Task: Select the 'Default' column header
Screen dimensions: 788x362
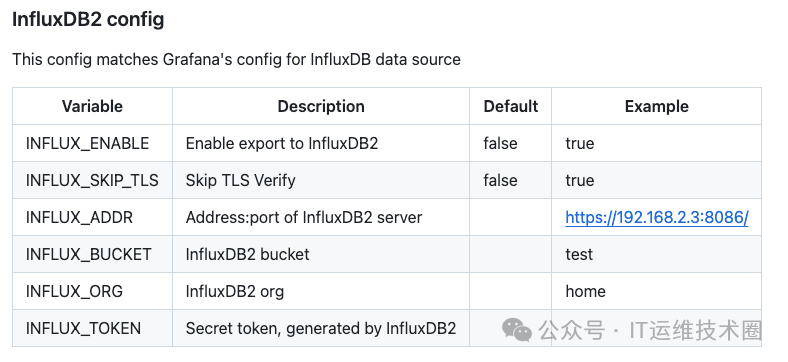Action: click(511, 107)
